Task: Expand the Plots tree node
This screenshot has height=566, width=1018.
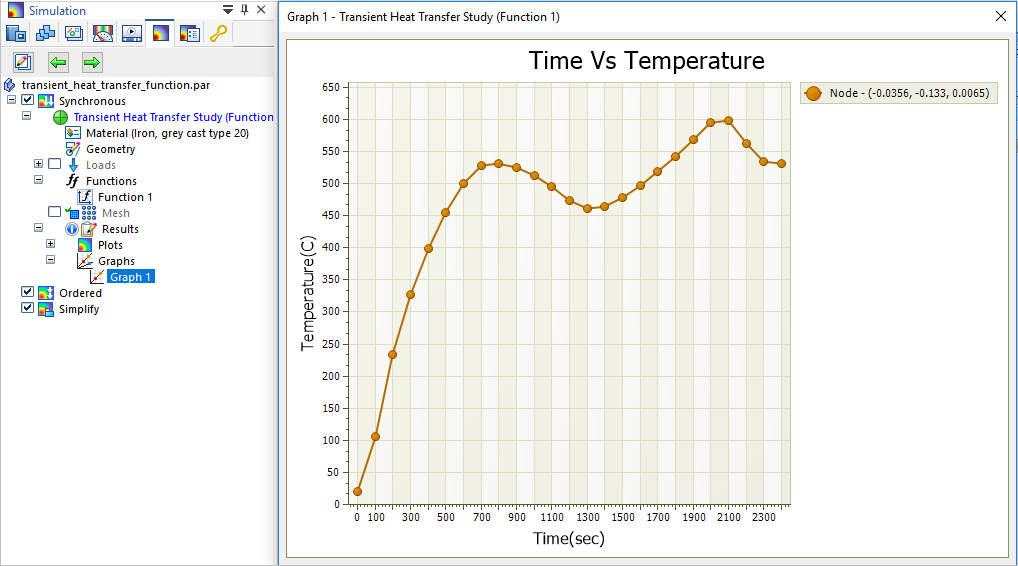Action: tap(50, 245)
